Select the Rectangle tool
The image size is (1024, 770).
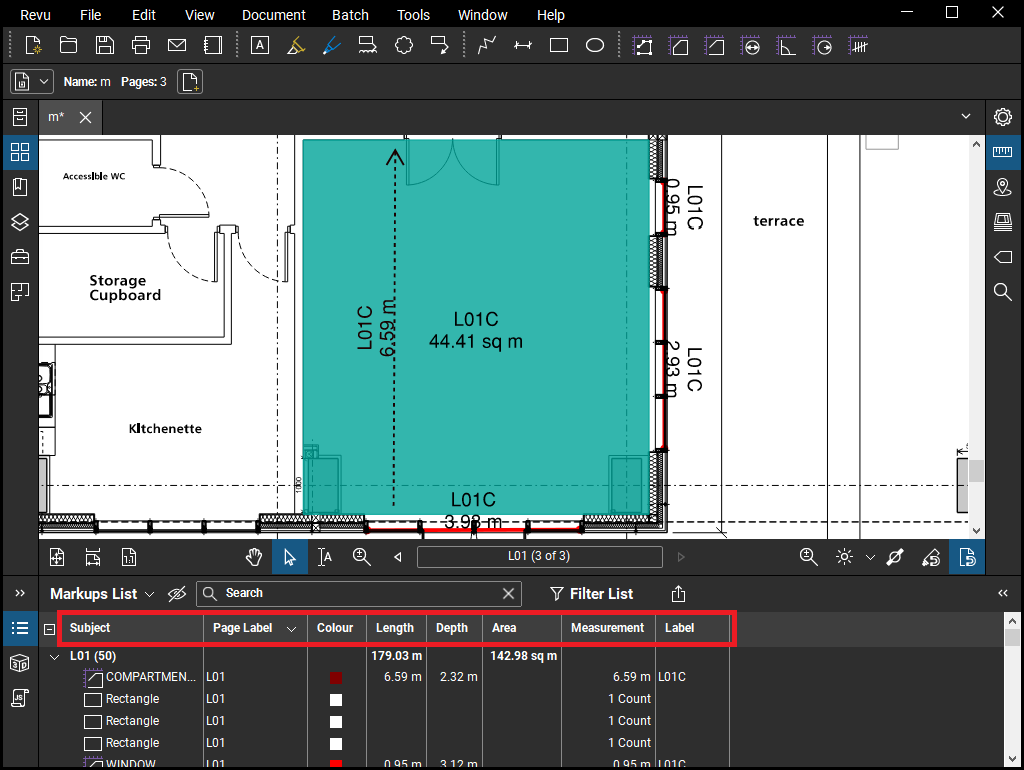(x=559, y=46)
